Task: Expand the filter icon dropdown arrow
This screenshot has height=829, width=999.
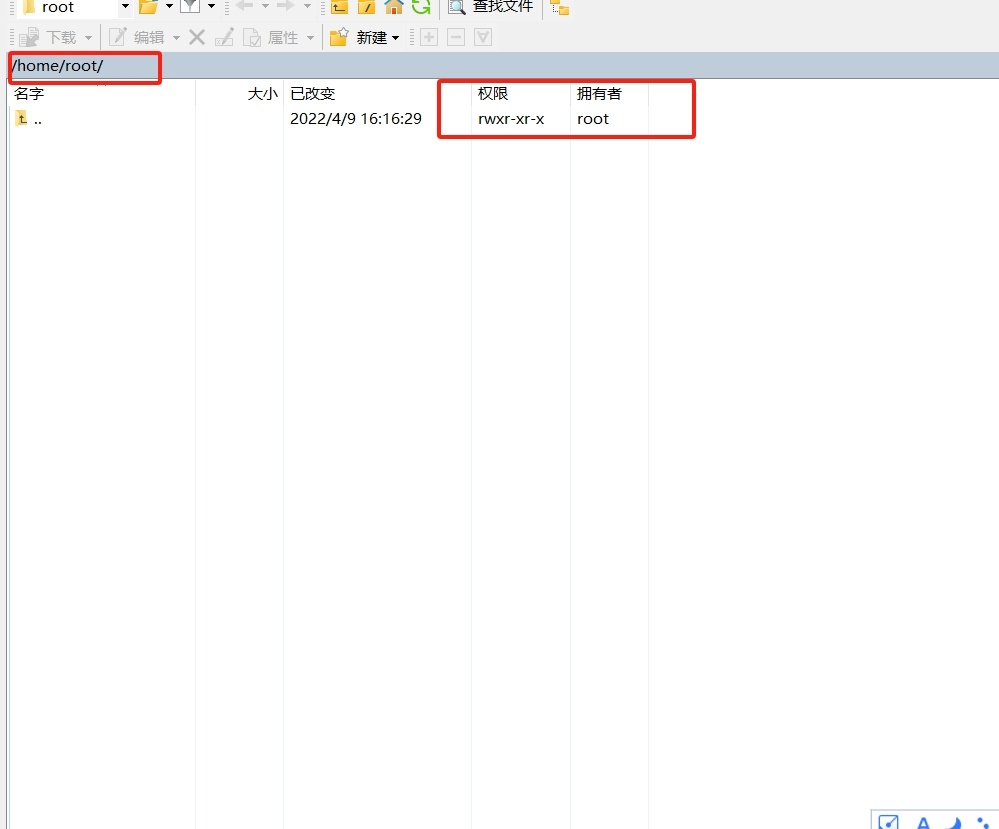Action: (x=211, y=7)
